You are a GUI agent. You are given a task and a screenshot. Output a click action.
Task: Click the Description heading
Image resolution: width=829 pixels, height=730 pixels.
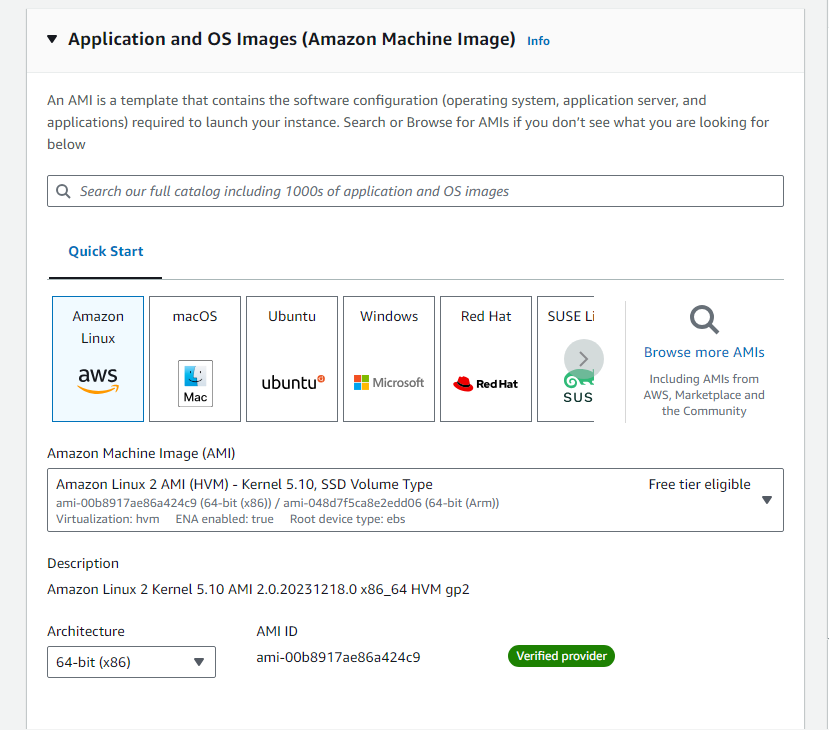(x=83, y=563)
